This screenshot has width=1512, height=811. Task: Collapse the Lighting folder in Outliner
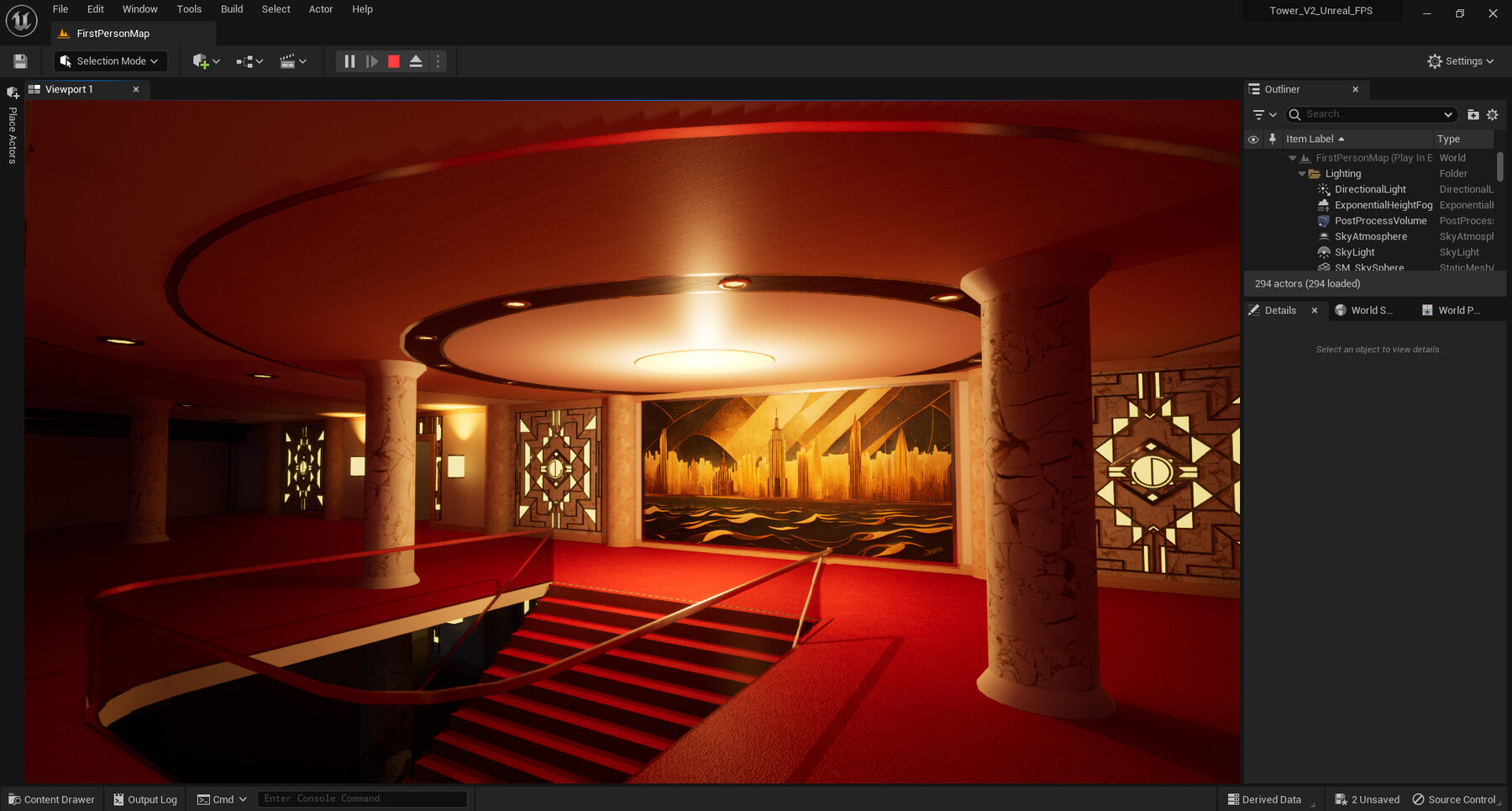coord(1302,173)
